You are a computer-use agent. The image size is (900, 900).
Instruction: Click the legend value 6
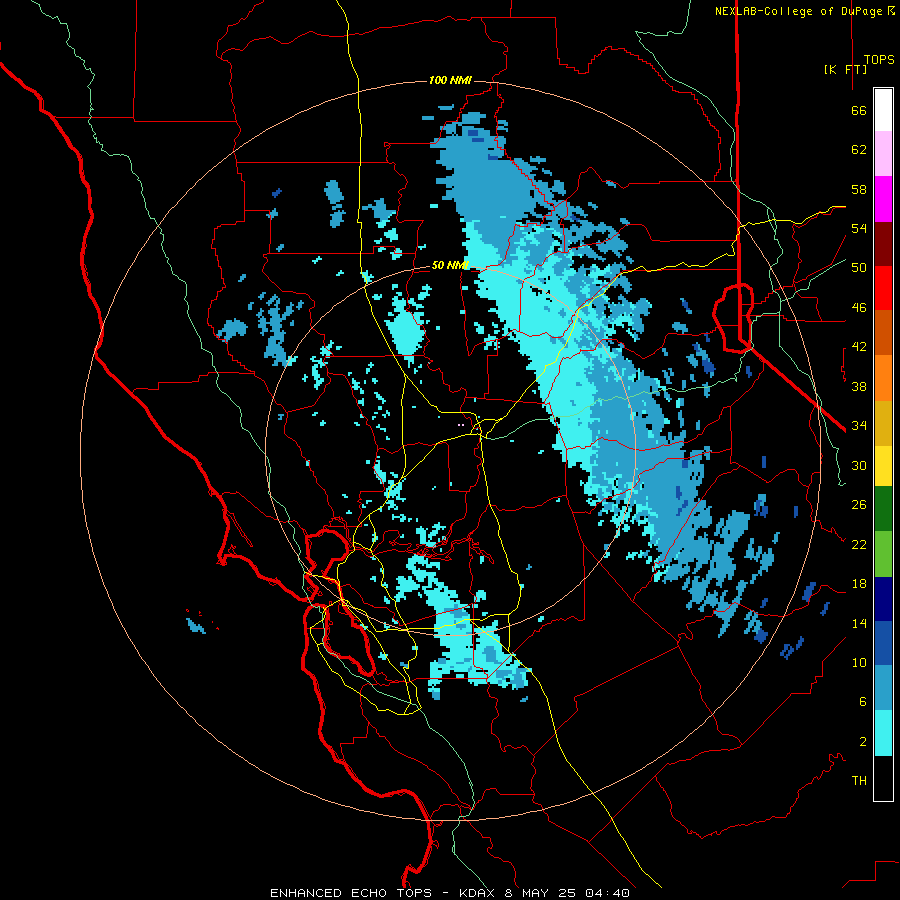click(x=862, y=702)
